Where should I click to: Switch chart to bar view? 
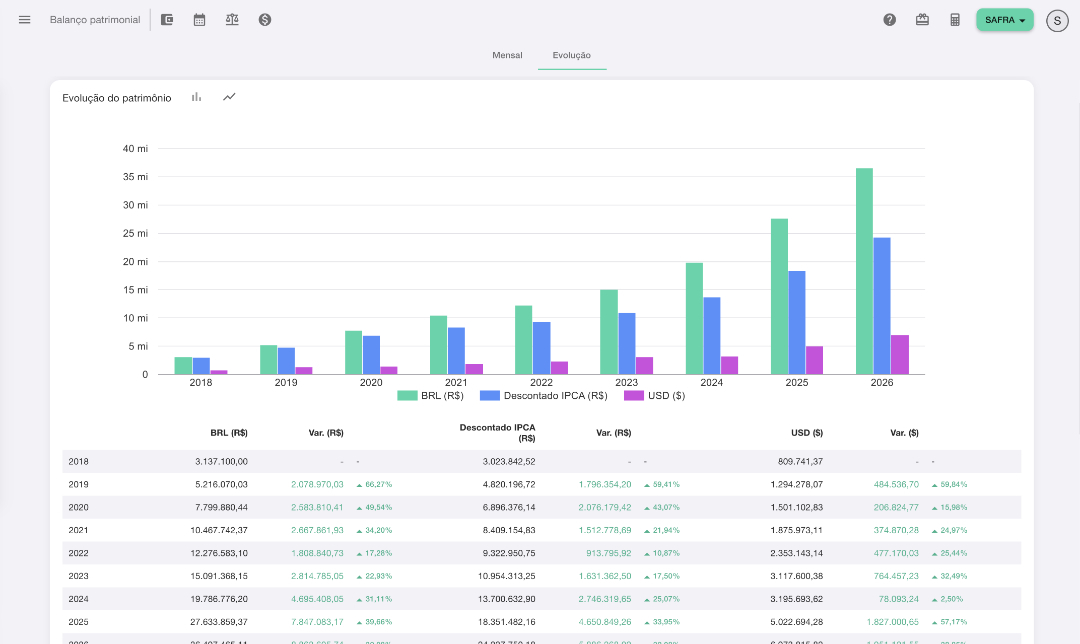197,97
